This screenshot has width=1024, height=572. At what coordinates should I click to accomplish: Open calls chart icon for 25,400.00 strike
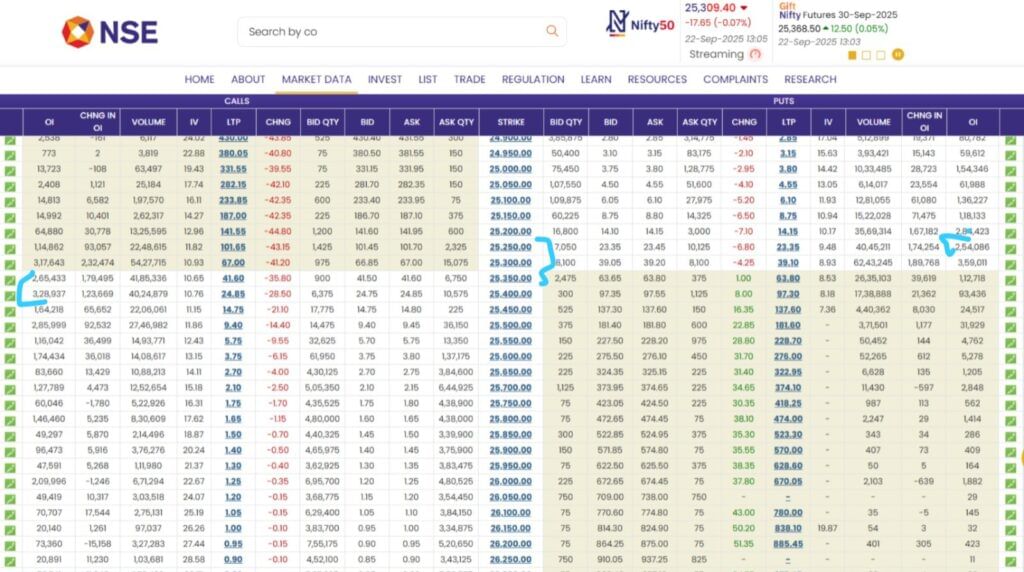tap(10, 294)
